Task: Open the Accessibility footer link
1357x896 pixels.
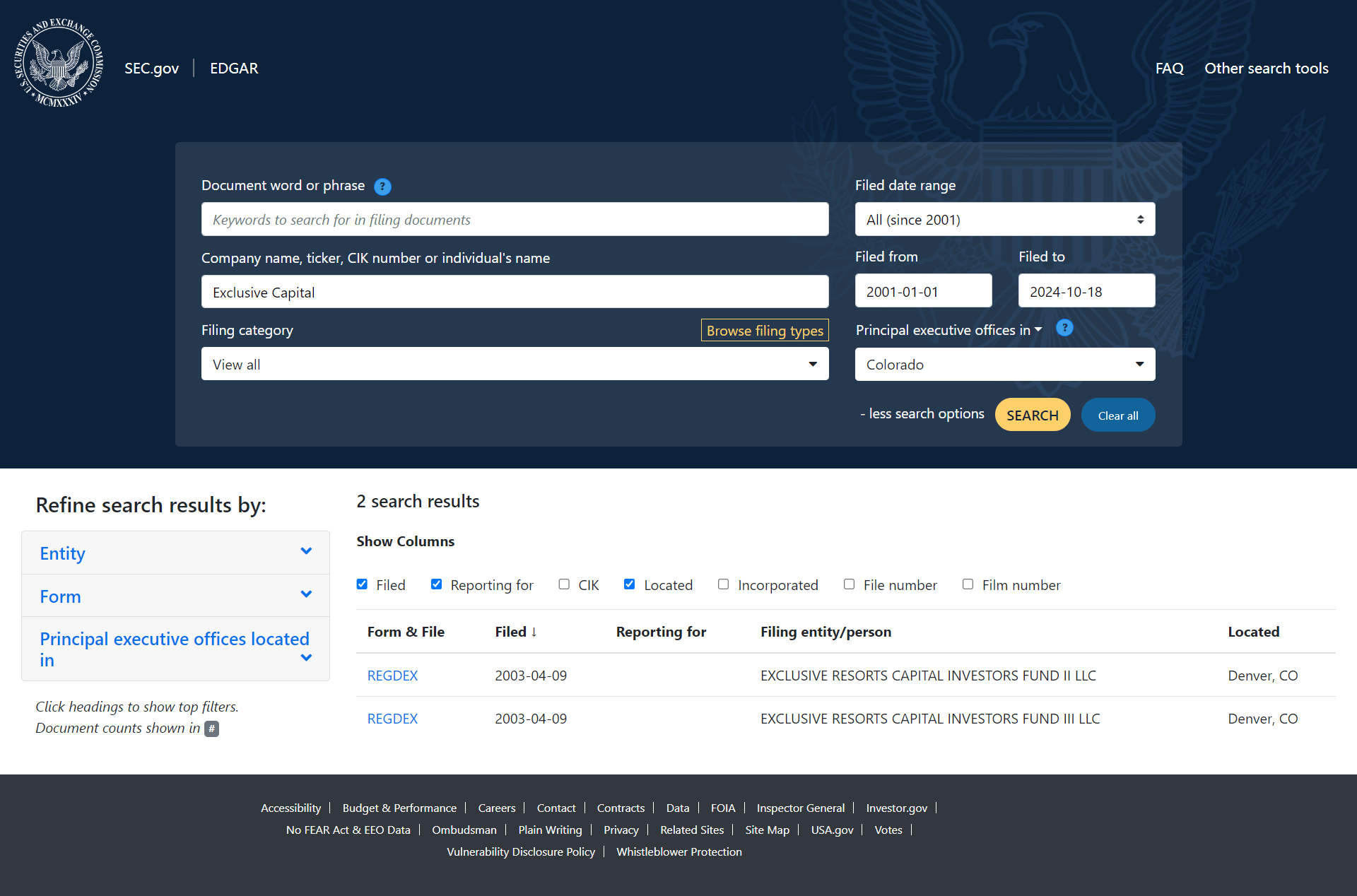Action: coord(290,808)
